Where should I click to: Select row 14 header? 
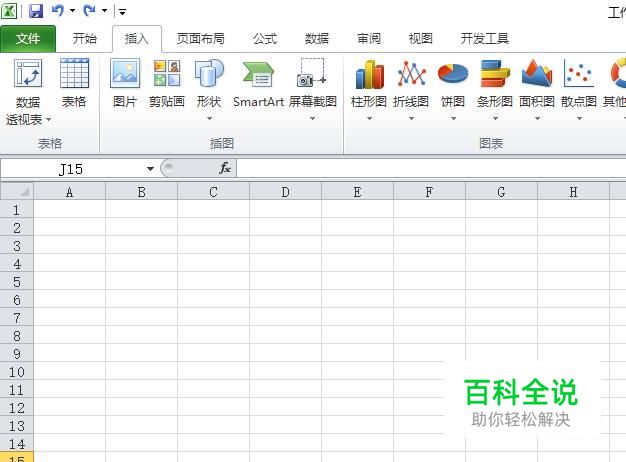pyautogui.click(x=17, y=443)
